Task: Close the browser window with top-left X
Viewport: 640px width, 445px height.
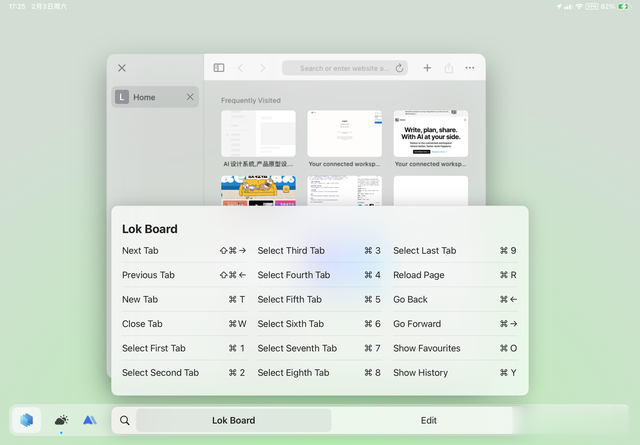Action: 122,68
